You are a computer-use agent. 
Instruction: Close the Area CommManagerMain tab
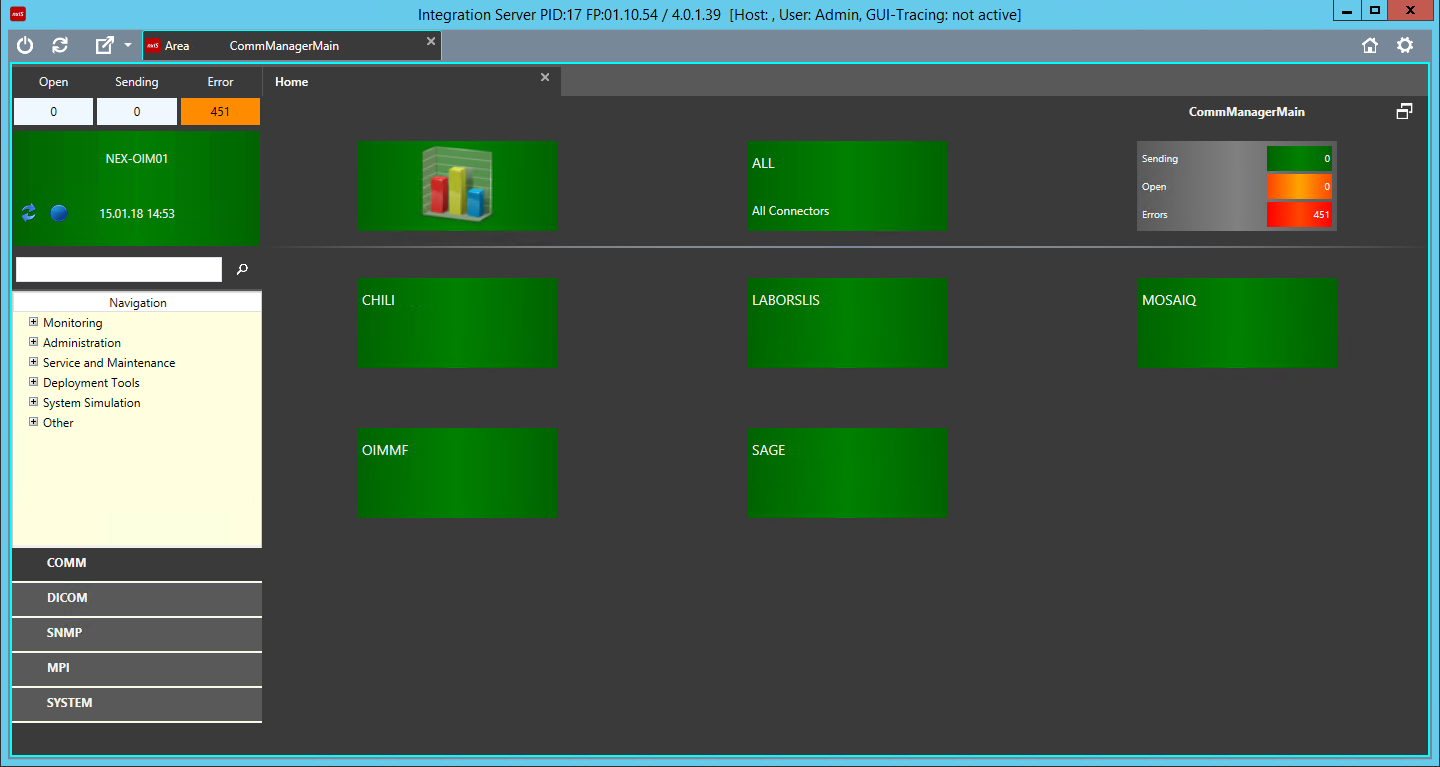(x=431, y=41)
